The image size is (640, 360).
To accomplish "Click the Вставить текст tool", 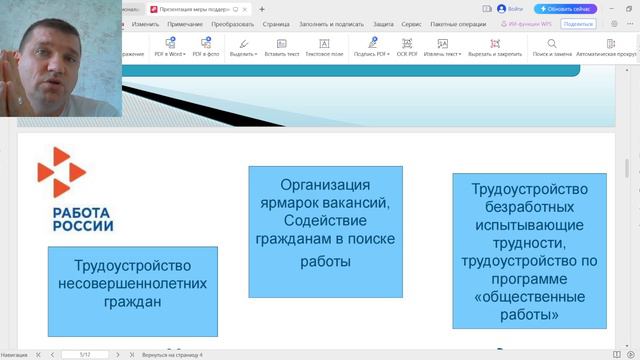I will click(282, 47).
